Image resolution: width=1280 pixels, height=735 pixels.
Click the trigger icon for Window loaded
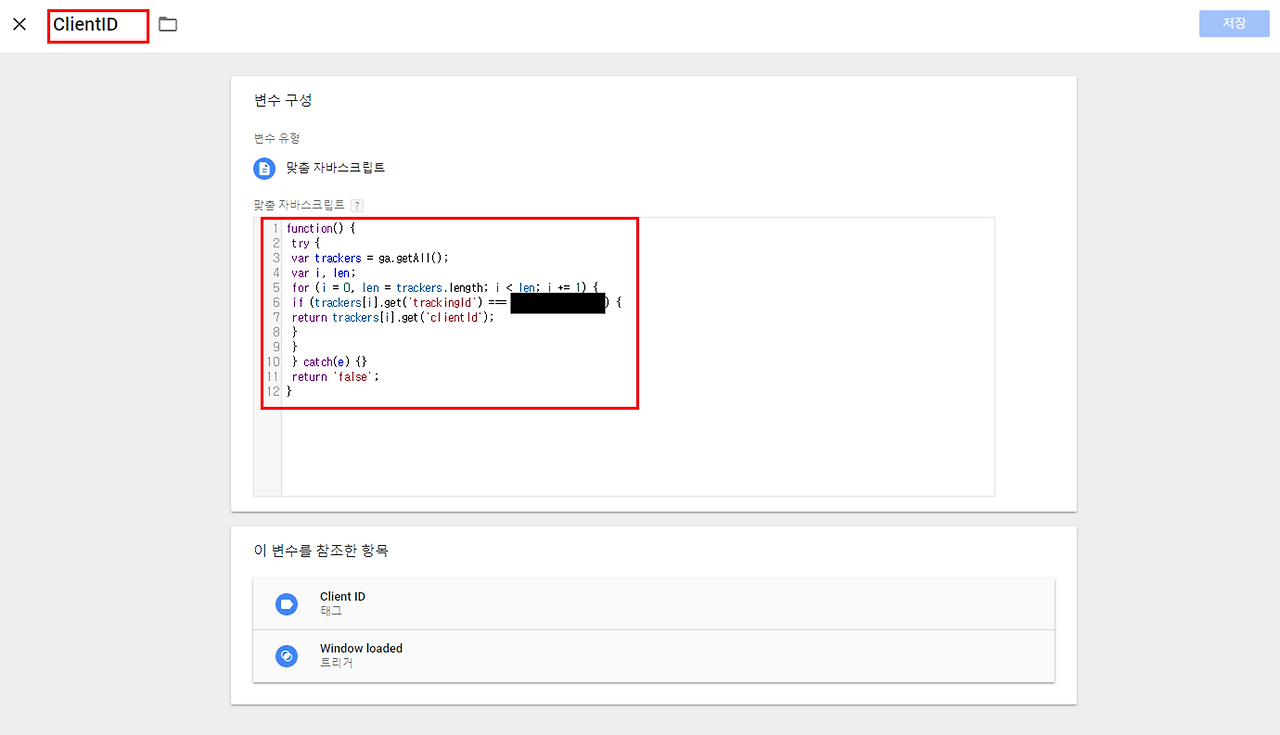[x=286, y=656]
